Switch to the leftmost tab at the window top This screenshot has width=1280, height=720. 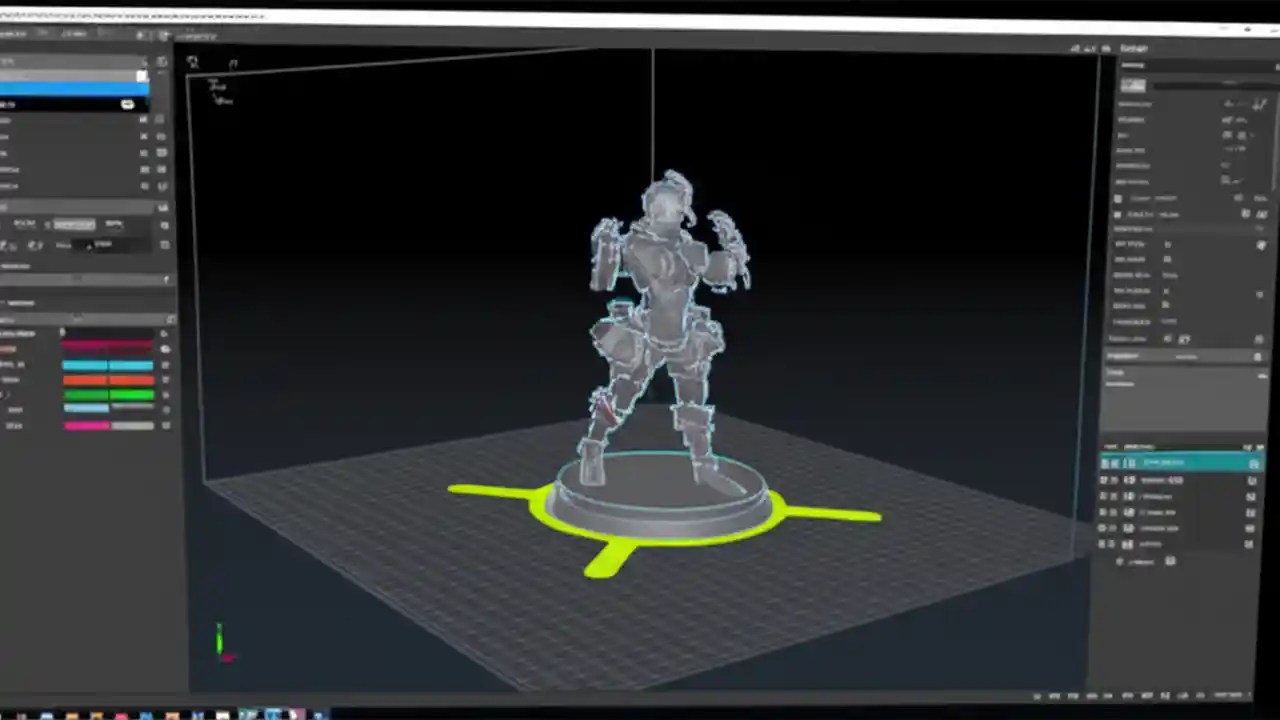(x=15, y=33)
